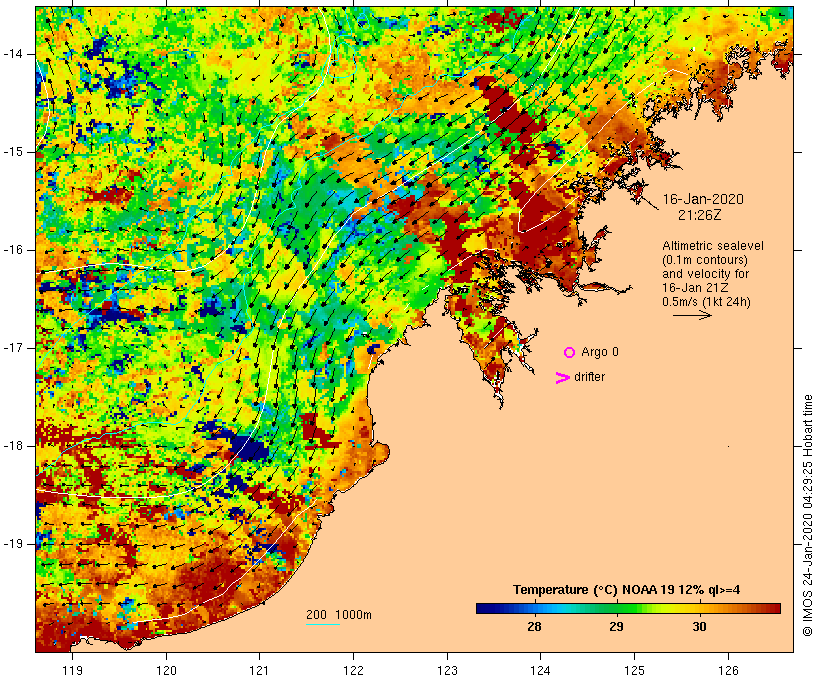Click the -18 latitude axis label

[13, 446]
